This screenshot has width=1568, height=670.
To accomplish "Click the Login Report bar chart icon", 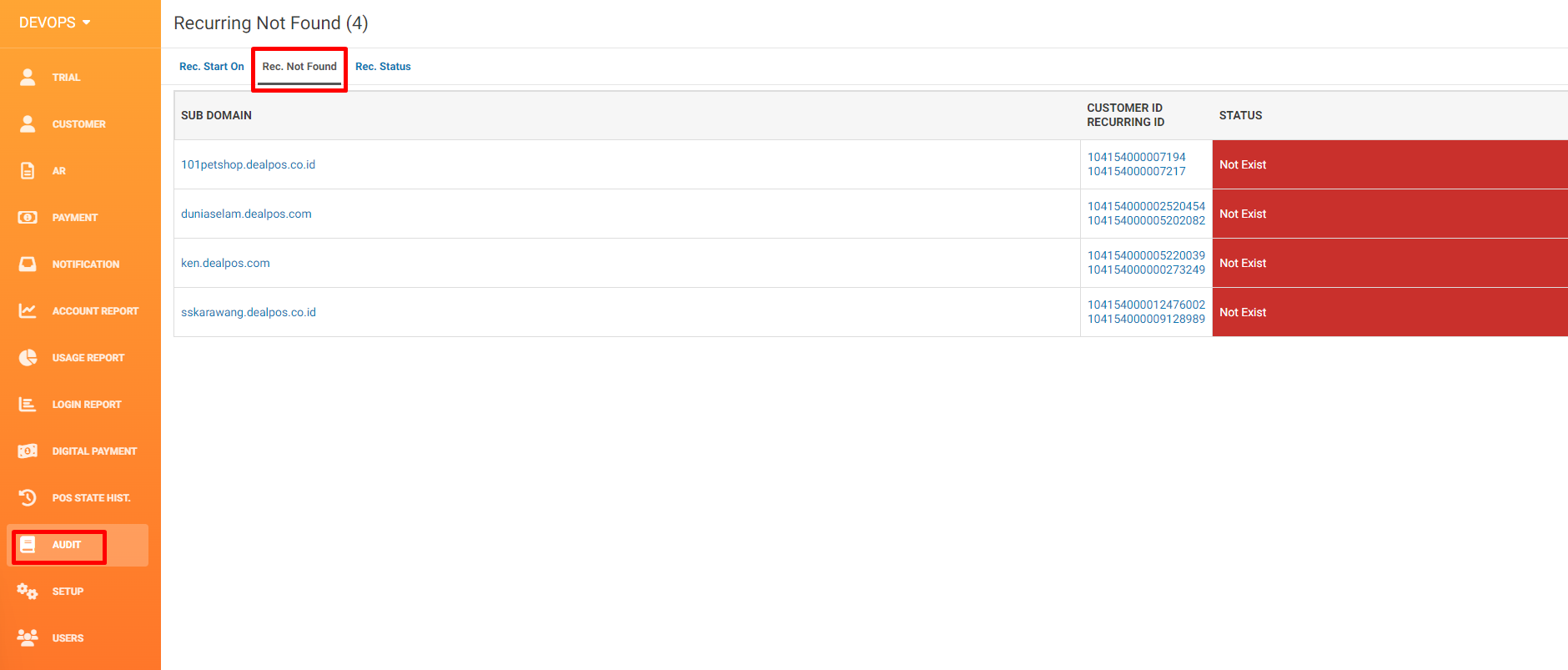I will click(x=28, y=404).
